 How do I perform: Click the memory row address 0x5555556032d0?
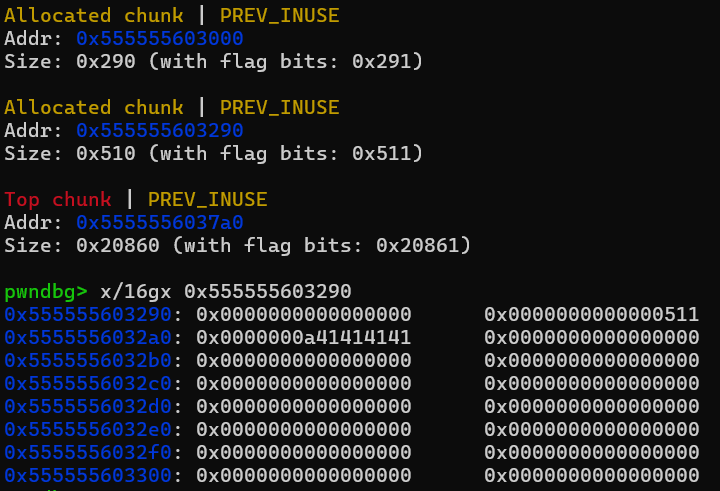coord(88,406)
